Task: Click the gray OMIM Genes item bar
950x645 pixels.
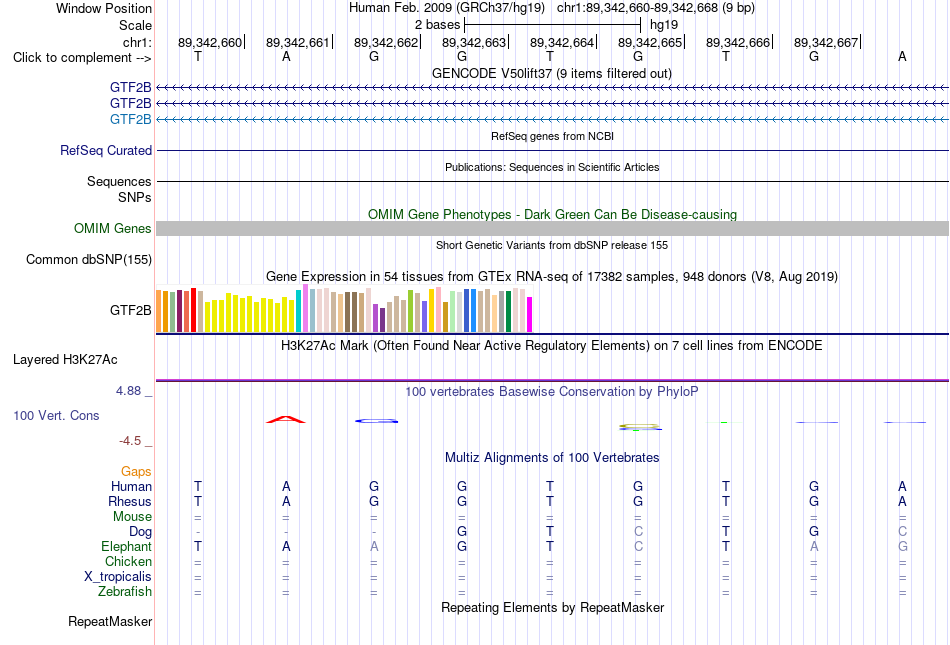Action: coord(552,228)
